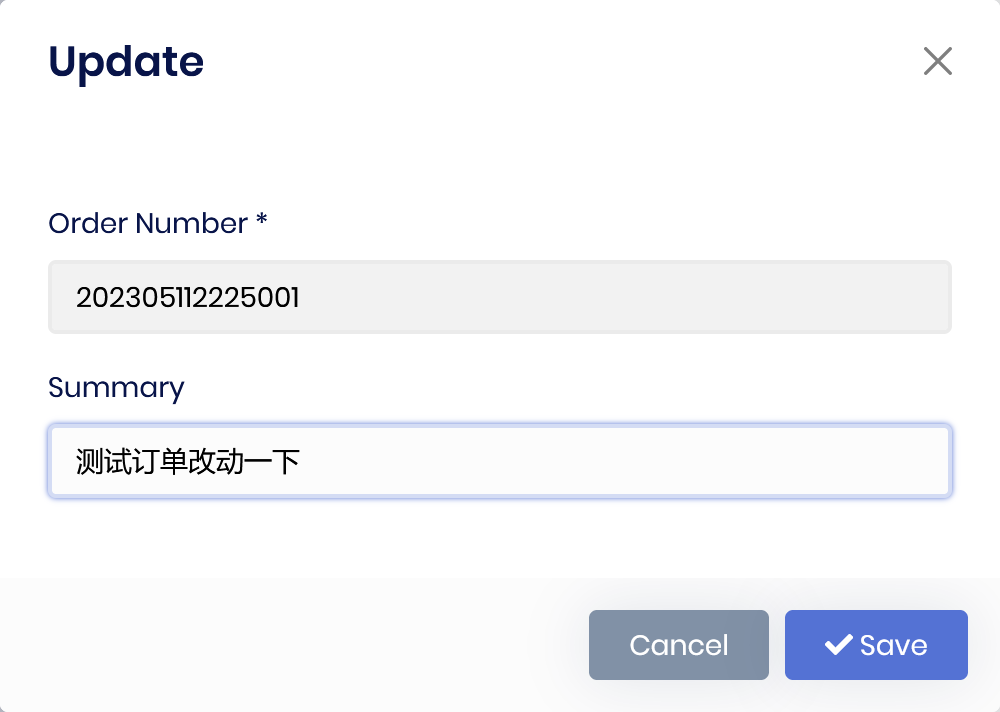This screenshot has height=712, width=1000.
Task: Cancel the order update
Action: pos(678,645)
